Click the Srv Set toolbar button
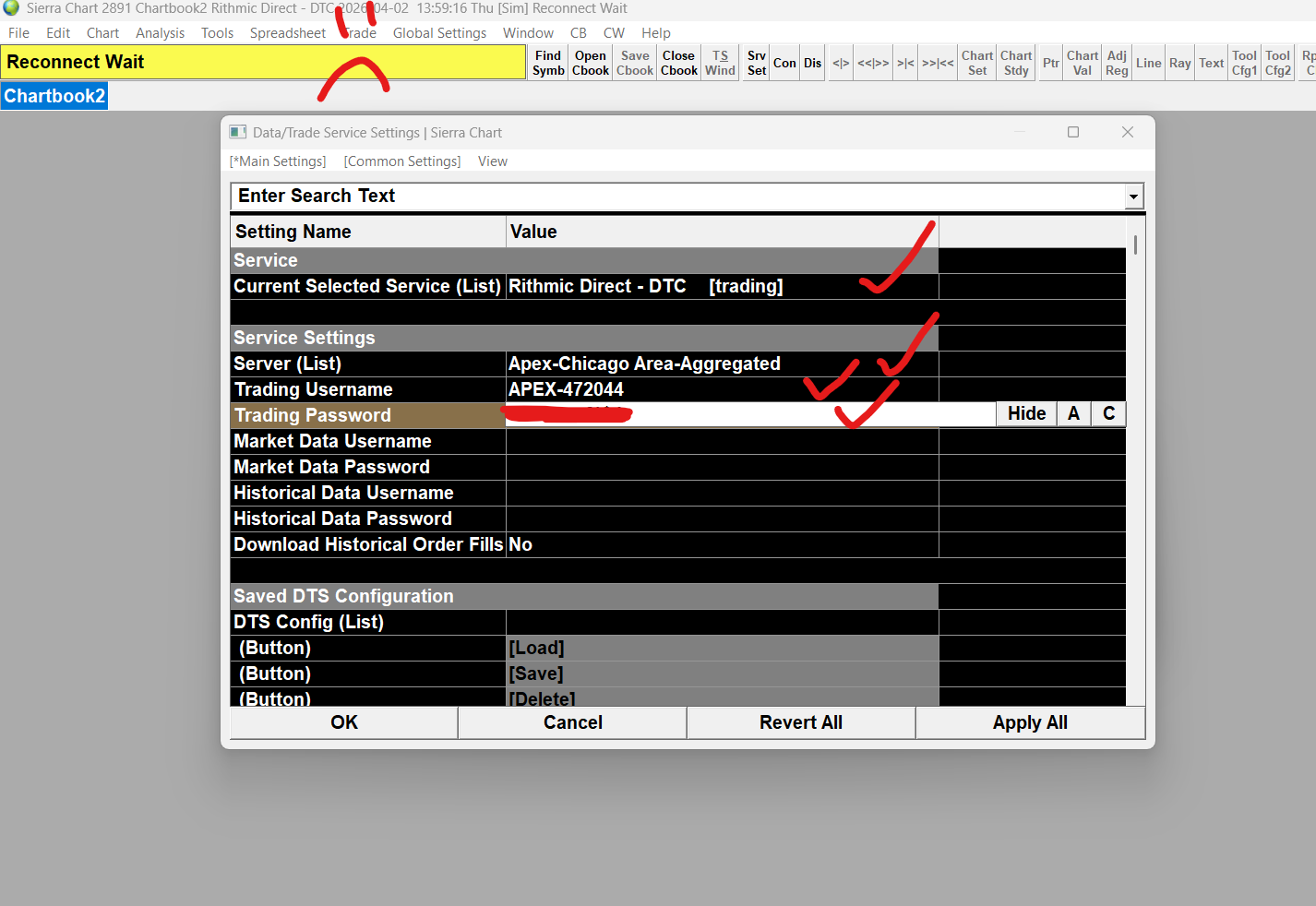 (x=757, y=63)
